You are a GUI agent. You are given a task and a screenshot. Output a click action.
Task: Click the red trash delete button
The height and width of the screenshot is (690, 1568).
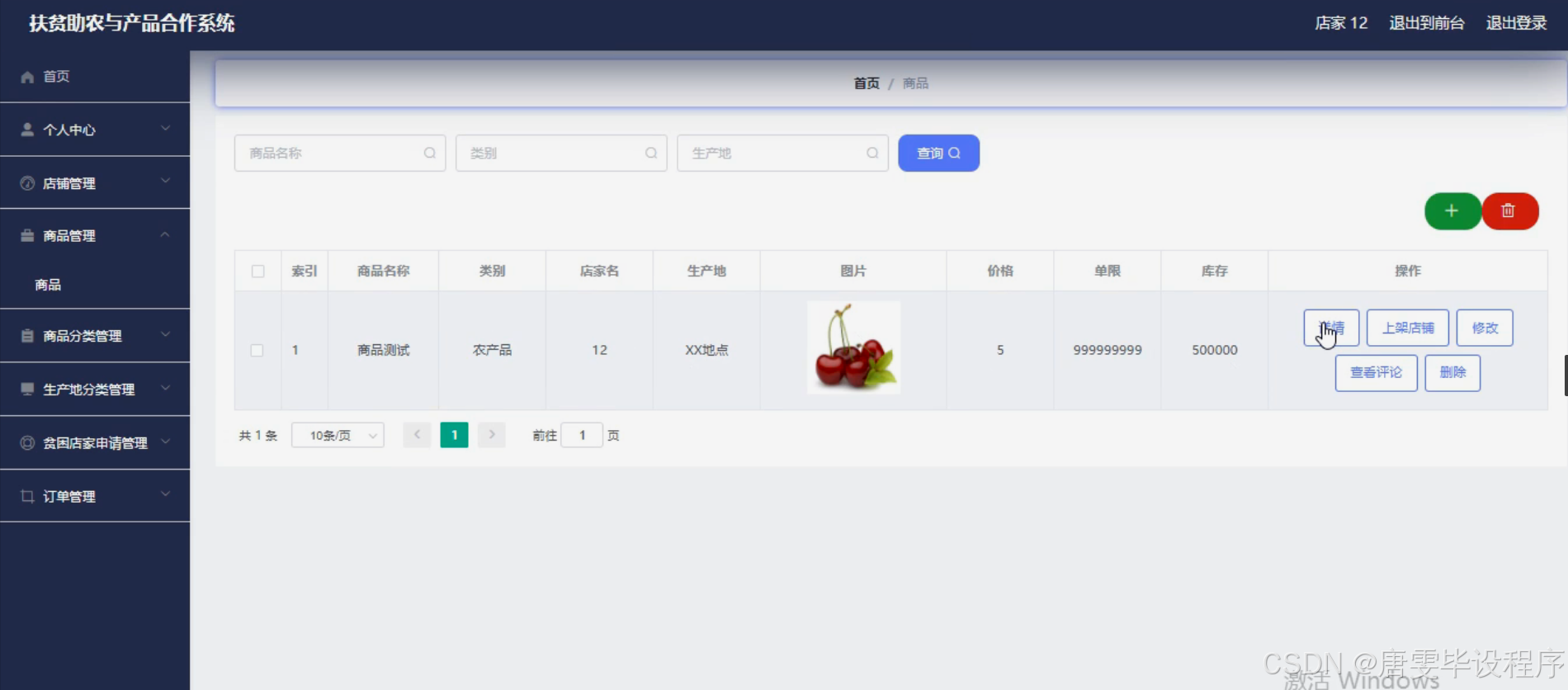pyautogui.click(x=1510, y=211)
